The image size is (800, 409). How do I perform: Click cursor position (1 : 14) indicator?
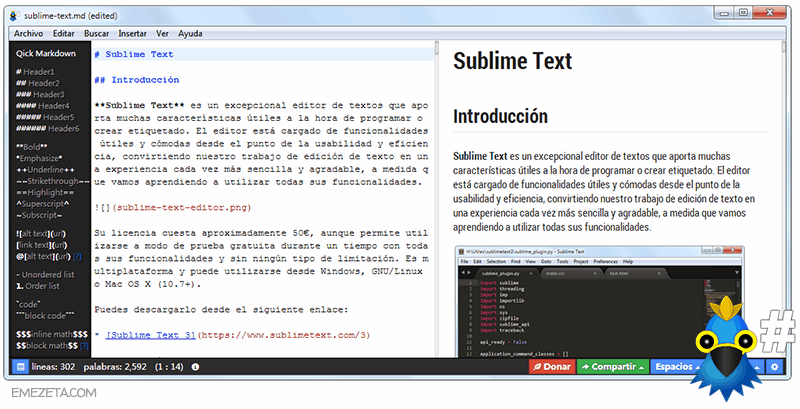[x=168, y=367]
